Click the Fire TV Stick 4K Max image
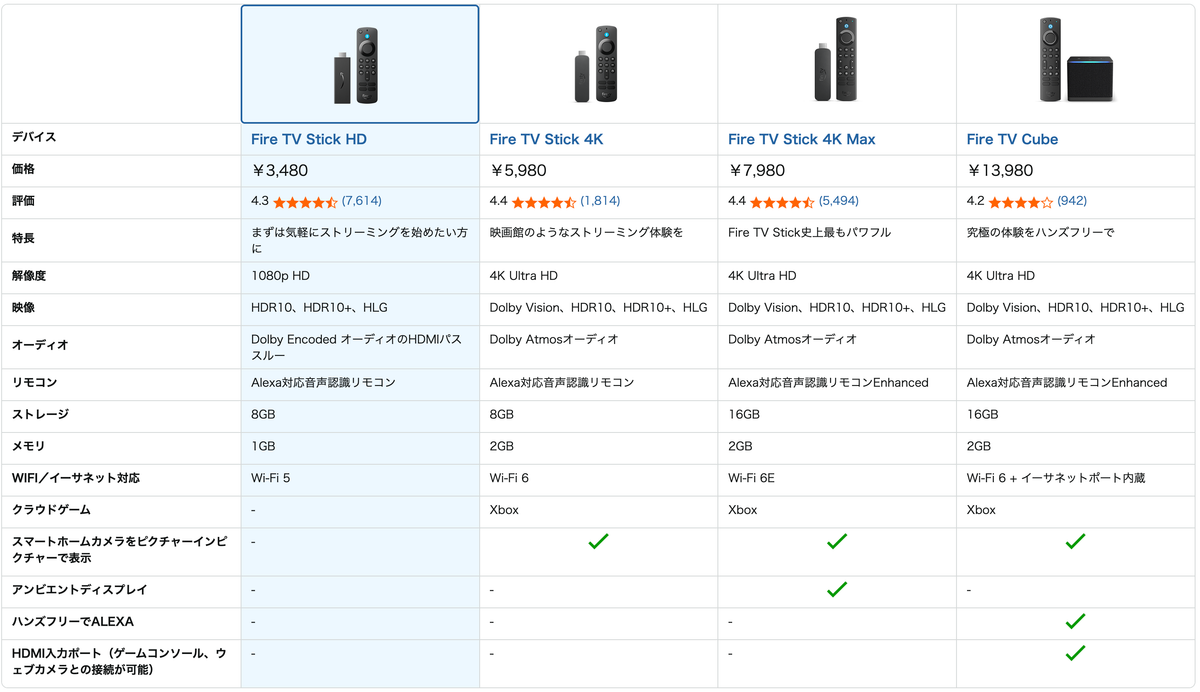1200x692 pixels. [836, 62]
